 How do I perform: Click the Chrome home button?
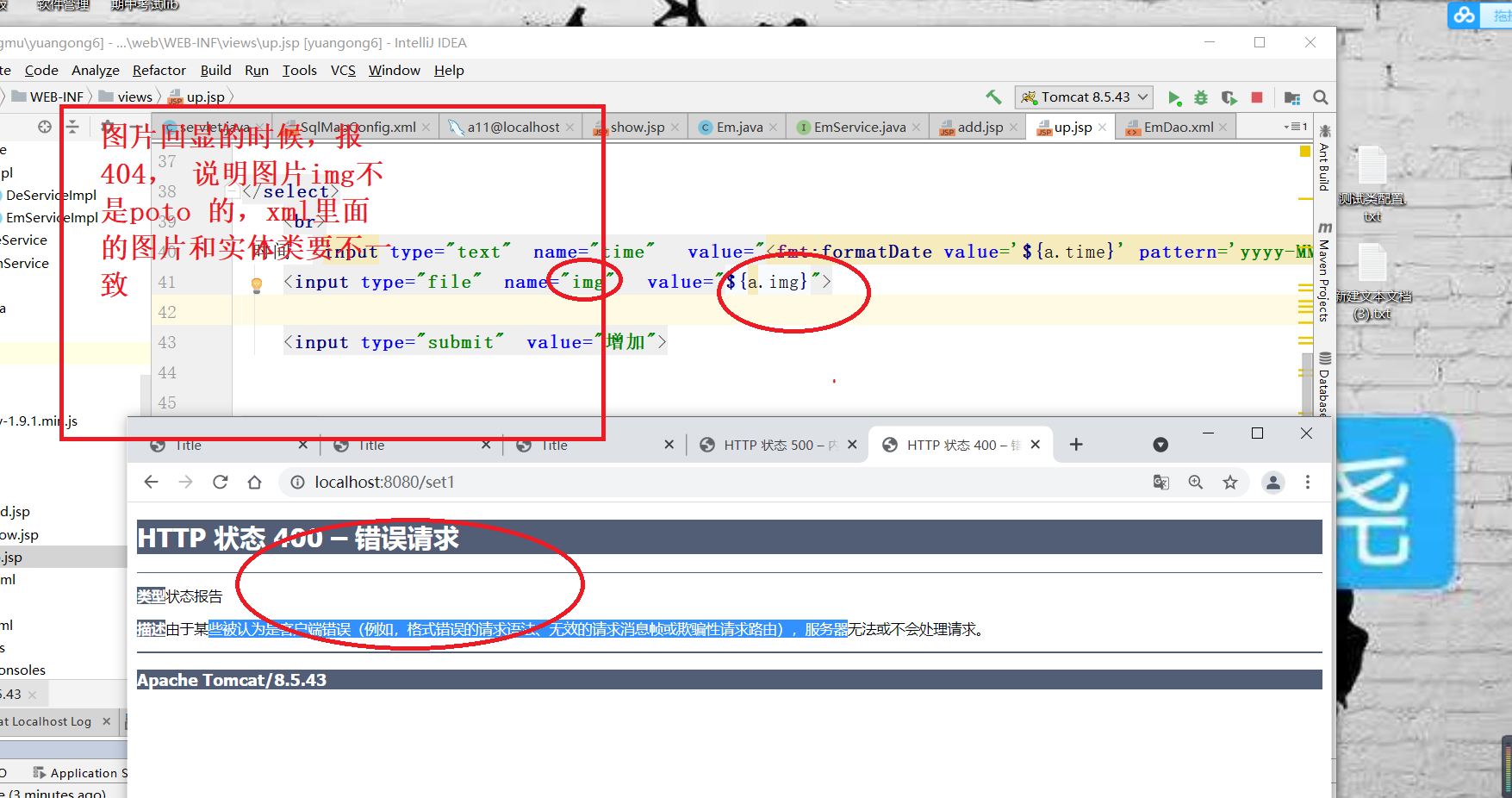pos(254,482)
